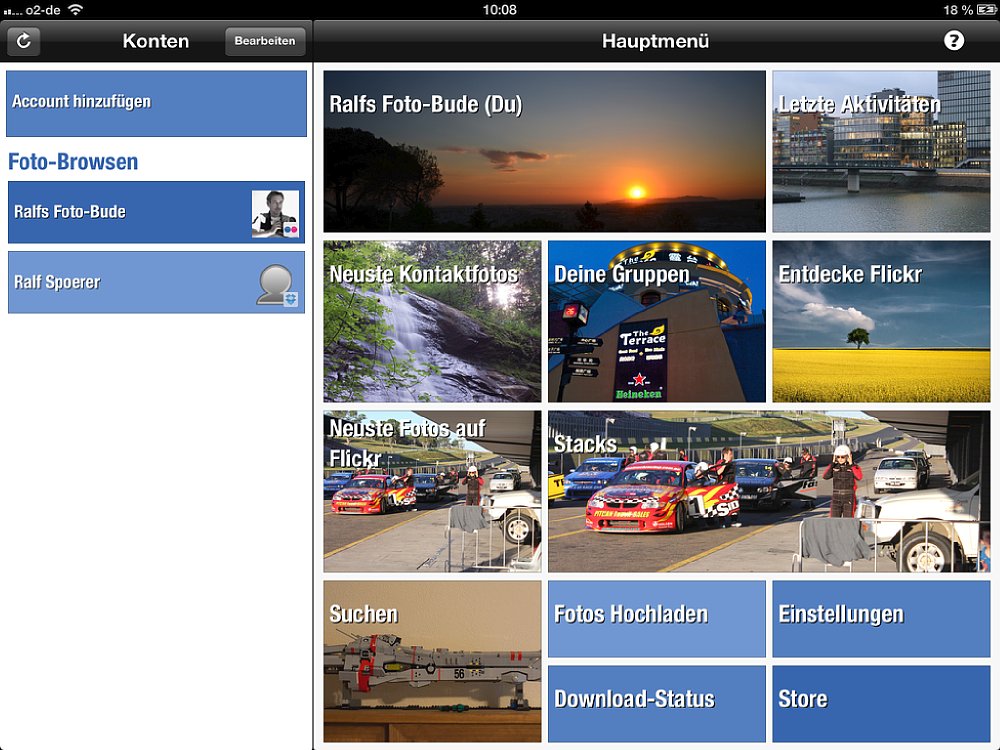The width and height of the screenshot is (1000, 750).
Task: Open the Stacks tile
Action: [x=768, y=491]
